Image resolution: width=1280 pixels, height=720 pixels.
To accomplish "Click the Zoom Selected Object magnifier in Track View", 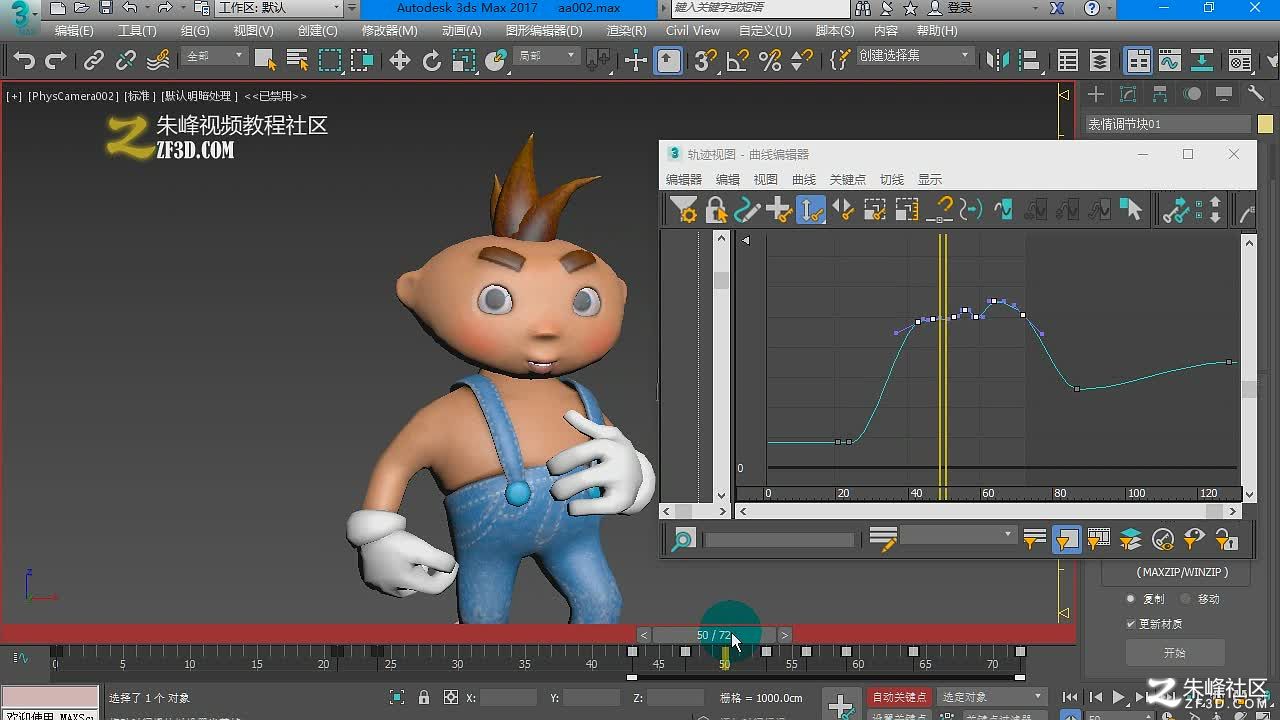I will [x=683, y=540].
